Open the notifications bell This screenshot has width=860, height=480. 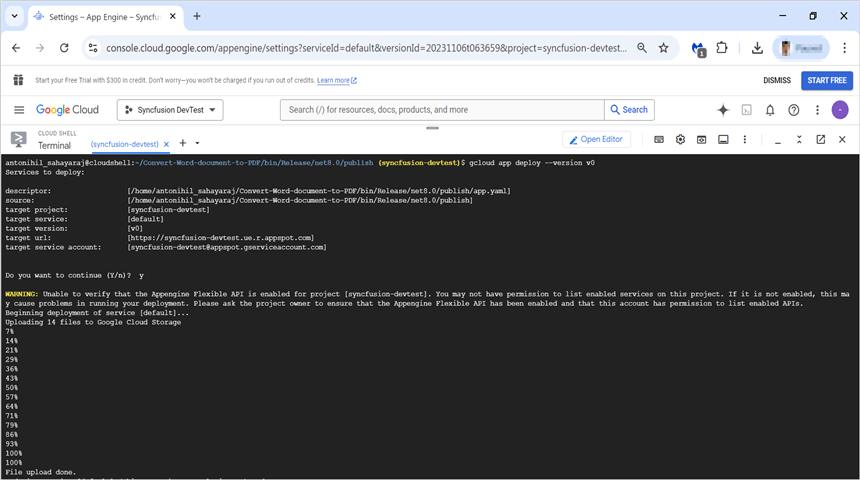(x=770, y=110)
